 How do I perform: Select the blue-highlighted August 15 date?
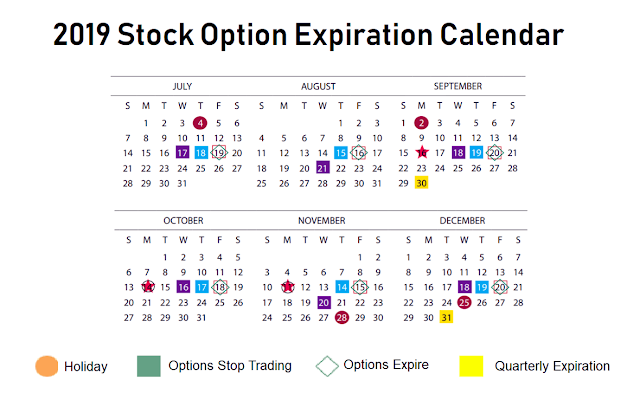pos(341,153)
